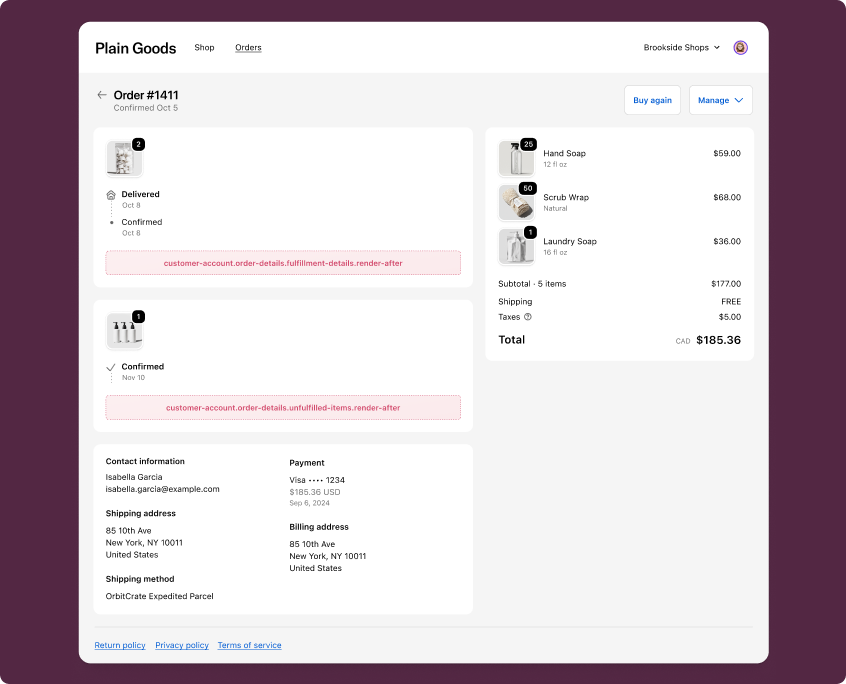Click the Scrub Wrap item name
The width and height of the screenshot is (846, 684).
click(566, 197)
